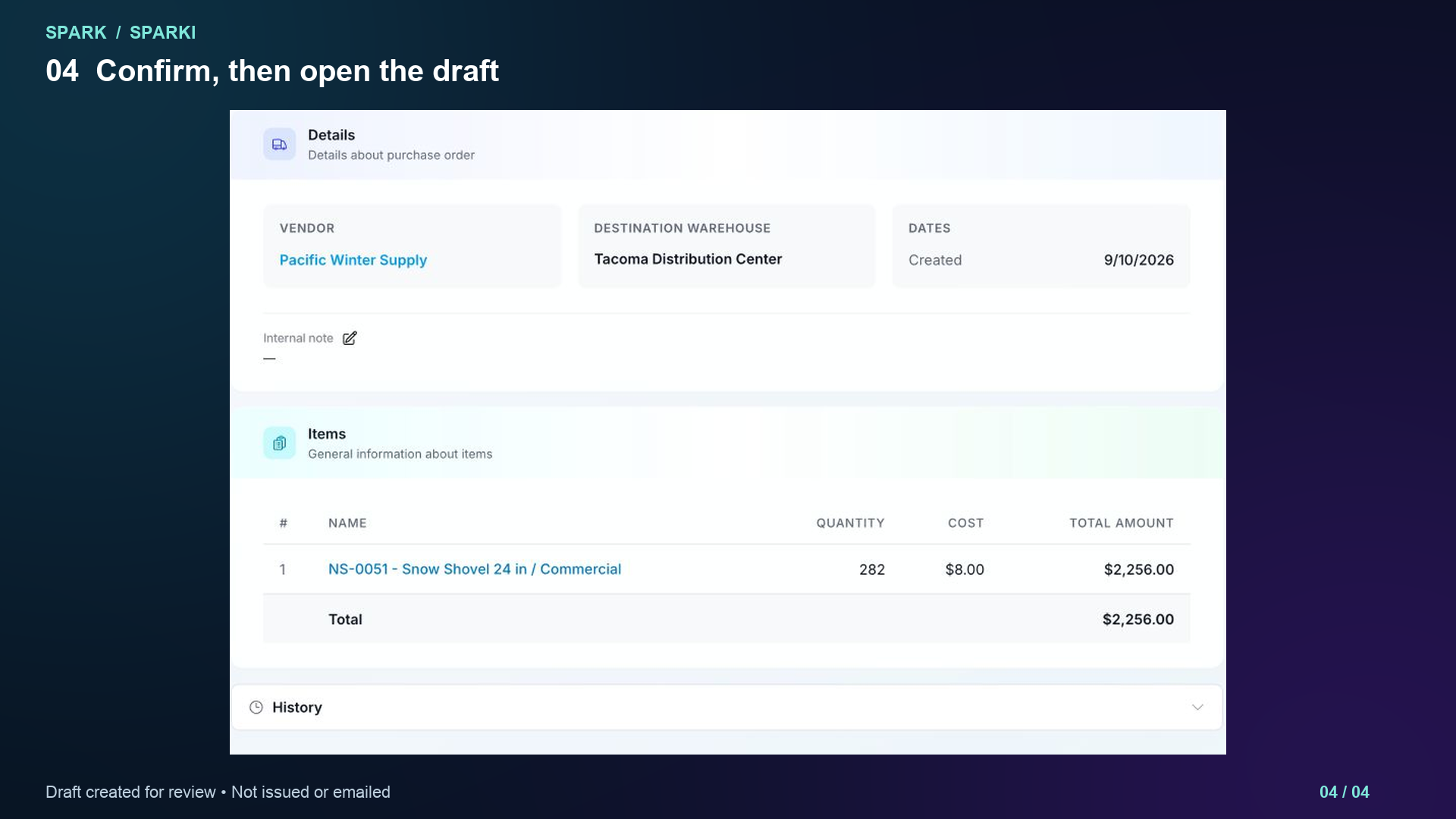Image resolution: width=1456 pixels, height=819 pixels.
Task: Expand the History section chevron
Action: (1197, 708)
